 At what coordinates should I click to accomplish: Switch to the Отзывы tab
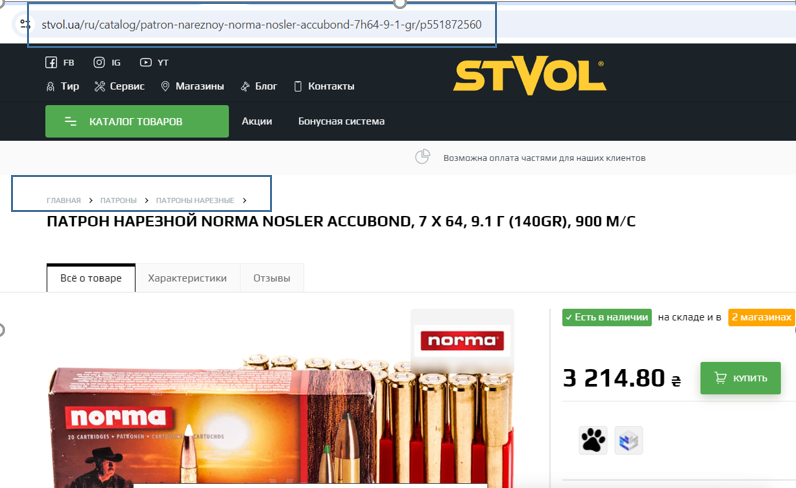pos(271,278)
